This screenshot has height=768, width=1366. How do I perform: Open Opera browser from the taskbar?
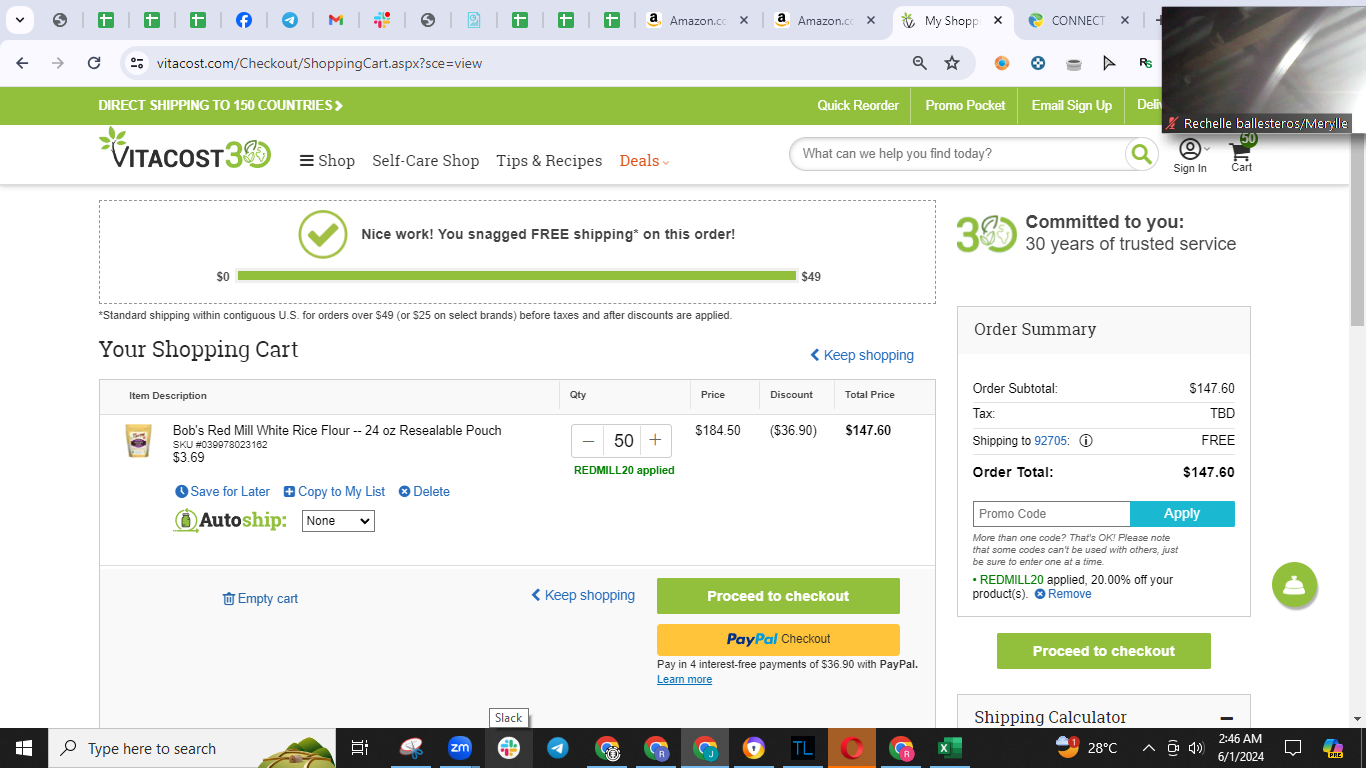(852, 748)
